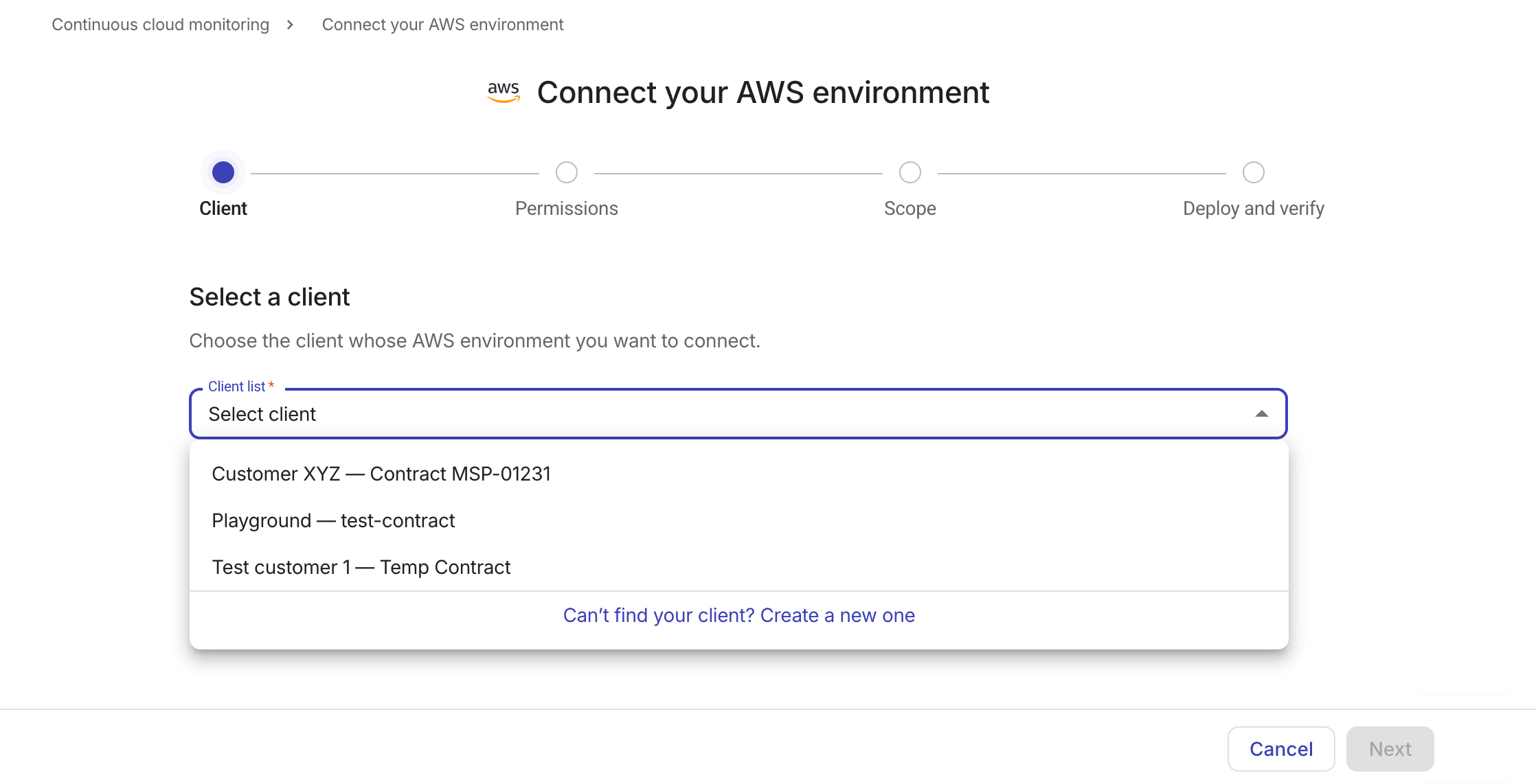Select the Client step circle
The image size is (1536, 784).
(223, 172)
